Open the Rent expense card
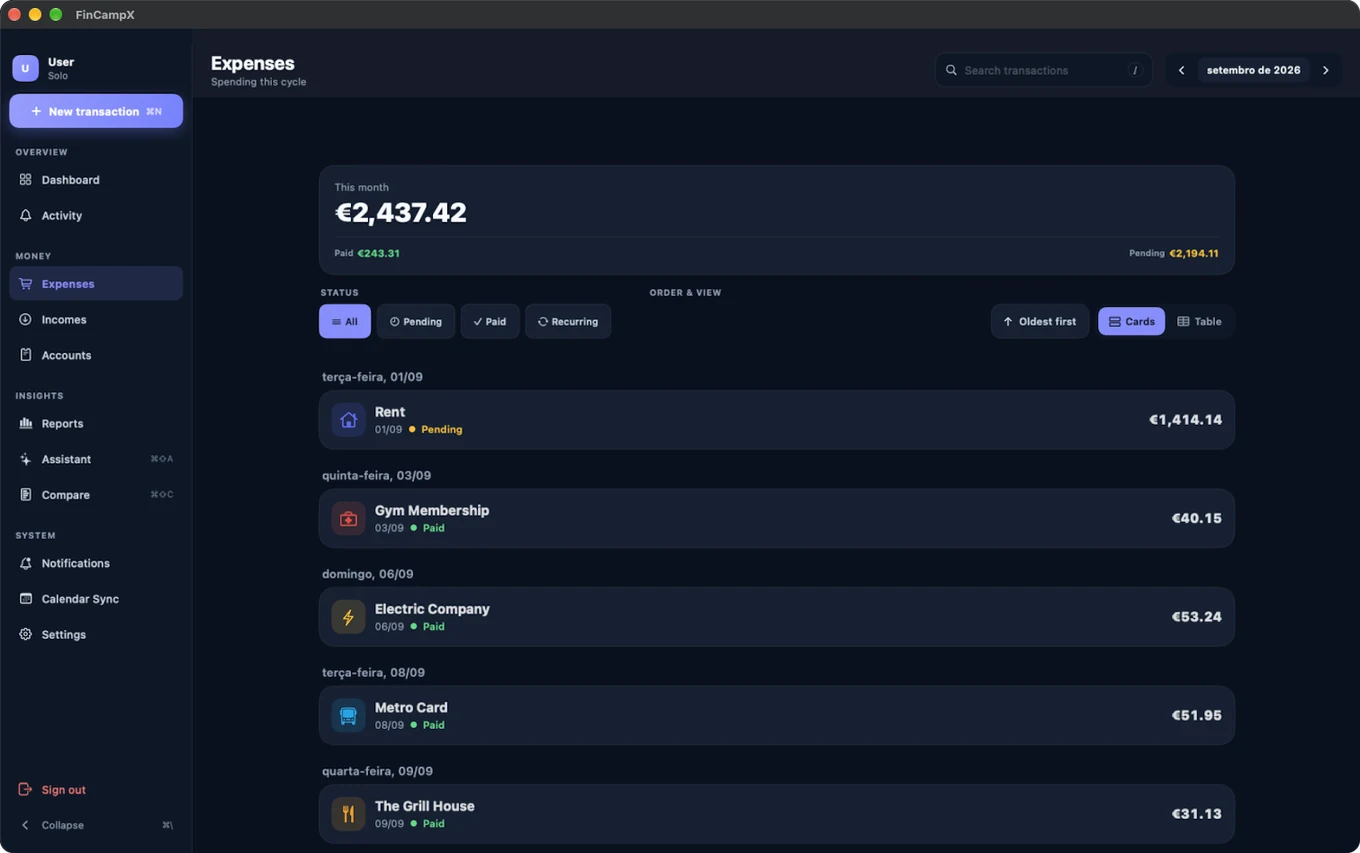The height and width of the screenshot is (853, 1360). [x=777, y=420]
